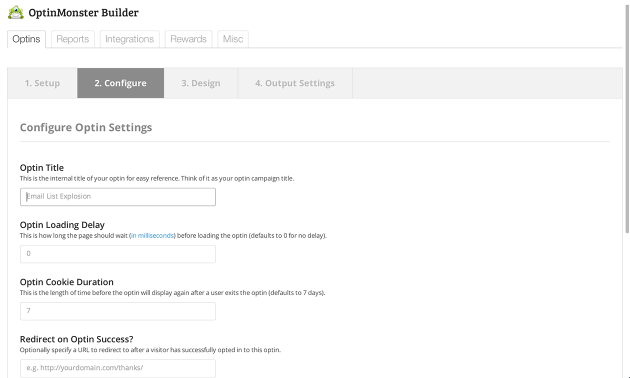Click the Redirect on Optin Success? label
The image size is (630, 378).
point(76,339)
